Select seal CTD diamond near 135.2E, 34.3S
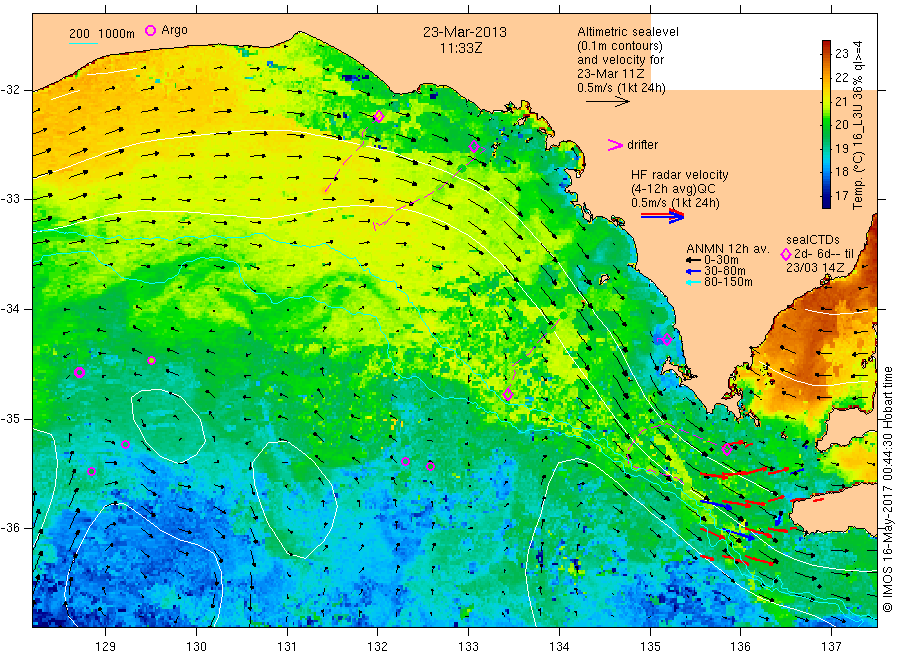Image resolution: width=900 pixels, height=660 pixels. tap(667, 339)
